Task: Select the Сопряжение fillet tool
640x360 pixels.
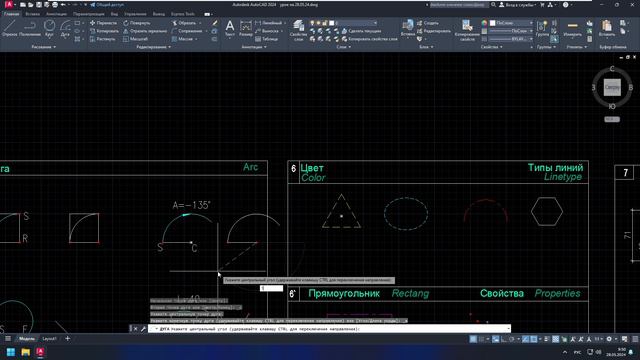Action: tap(187, 31)
